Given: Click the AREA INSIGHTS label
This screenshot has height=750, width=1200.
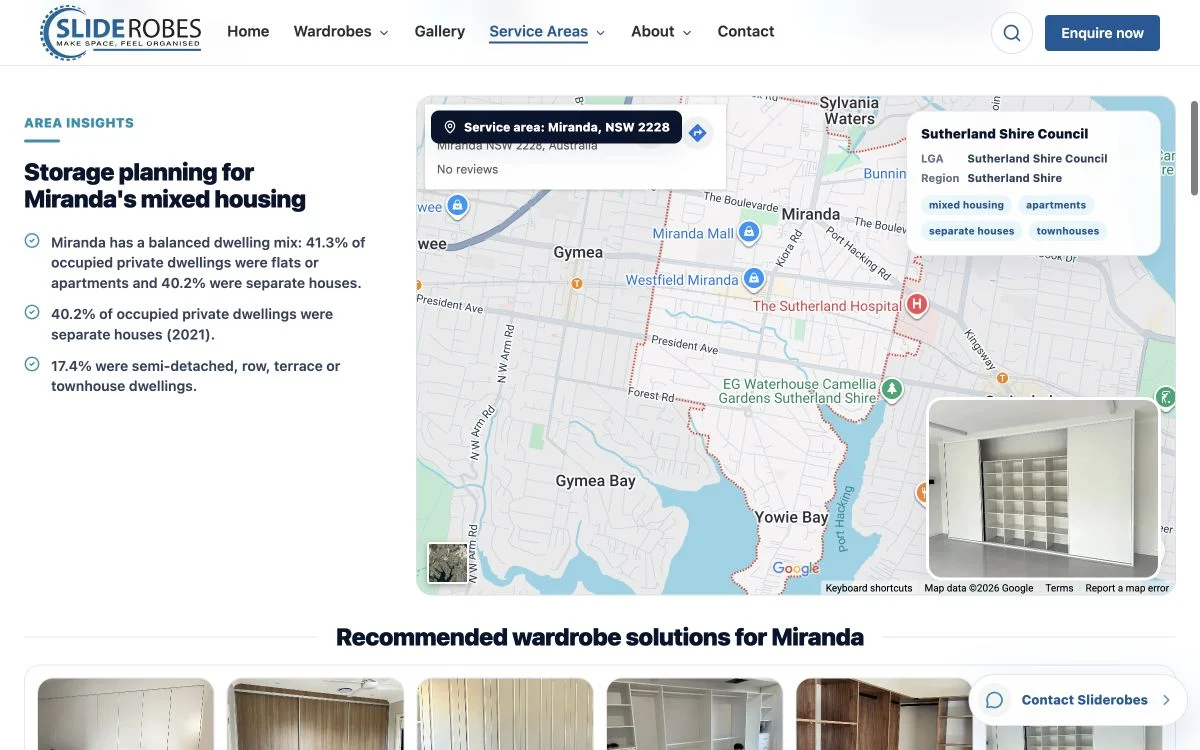Looking at the screenshot, I should point(79,123).
